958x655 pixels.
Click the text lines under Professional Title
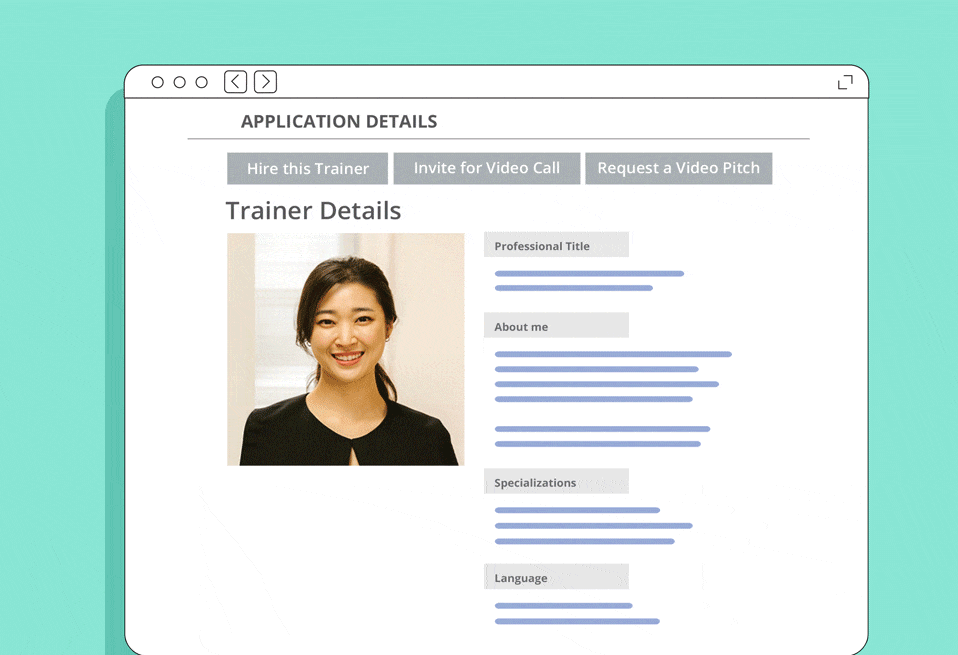click(x=588, y=280)
